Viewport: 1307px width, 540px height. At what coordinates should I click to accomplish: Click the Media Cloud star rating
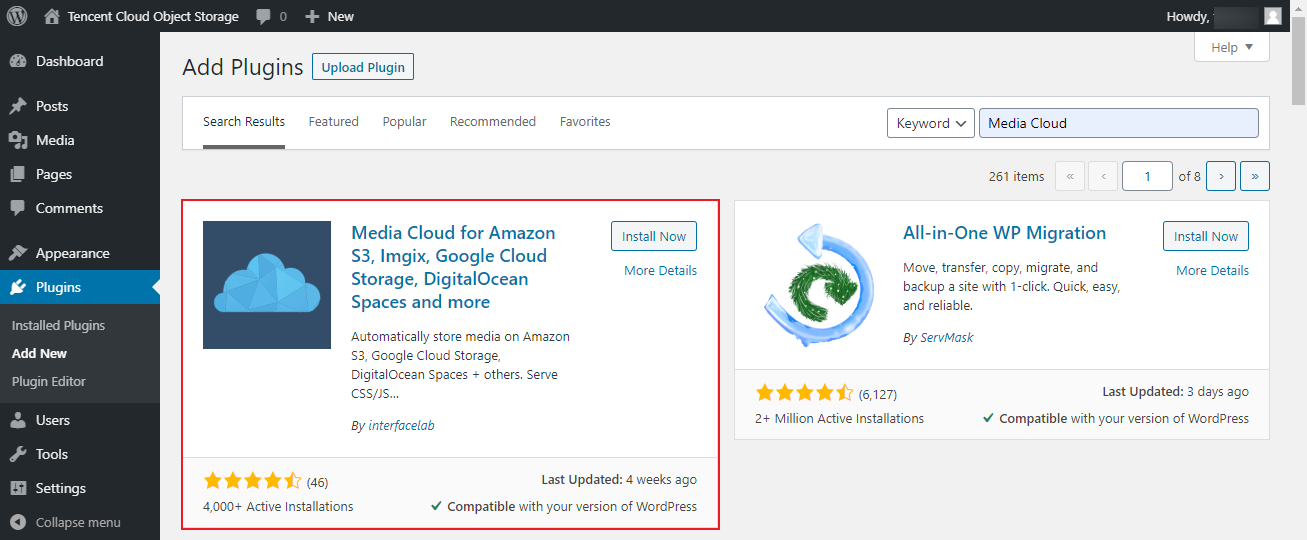coord(252,481)
